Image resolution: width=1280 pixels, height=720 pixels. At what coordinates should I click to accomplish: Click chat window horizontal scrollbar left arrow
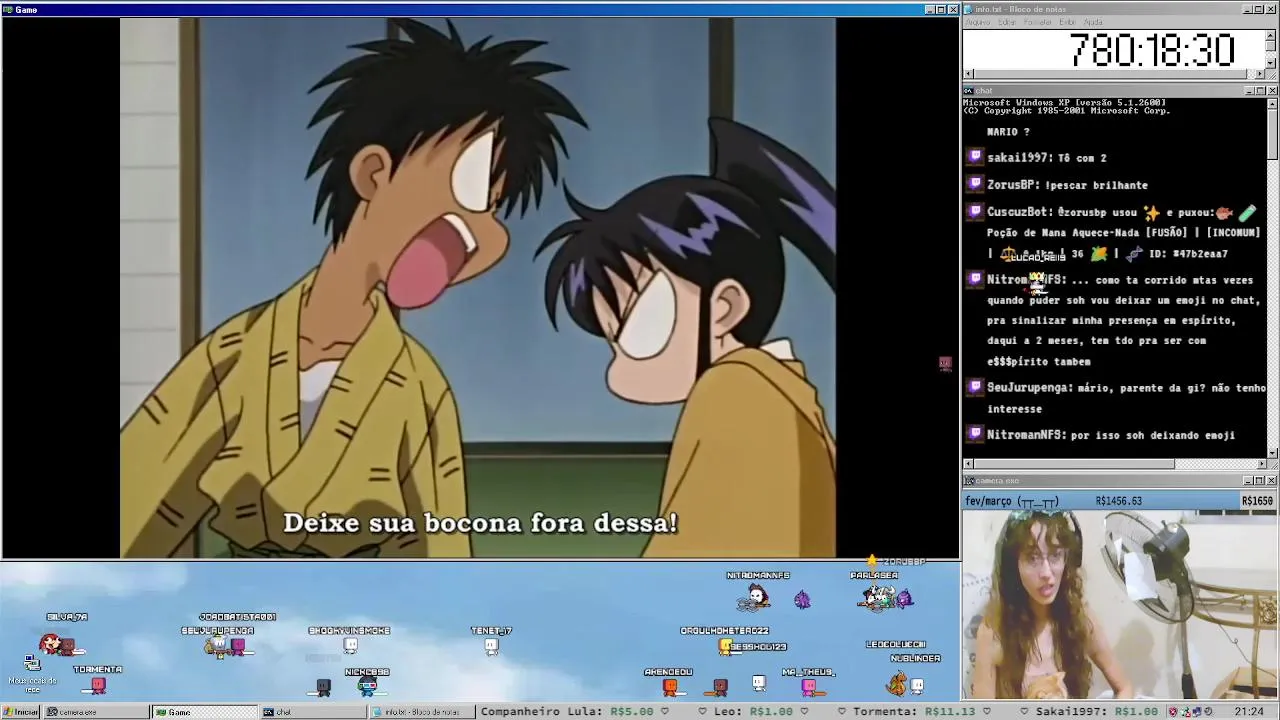(968, 464)
